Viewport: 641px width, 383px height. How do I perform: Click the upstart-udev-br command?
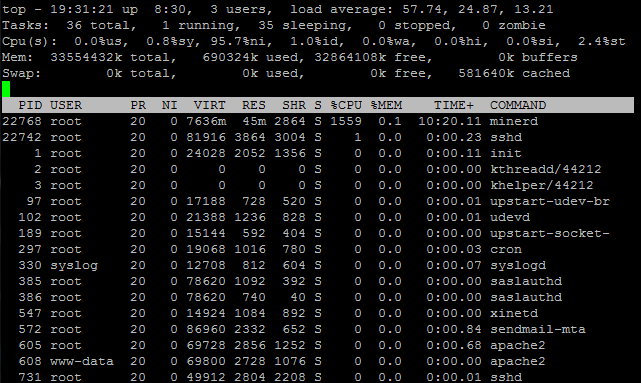point(550,202)
